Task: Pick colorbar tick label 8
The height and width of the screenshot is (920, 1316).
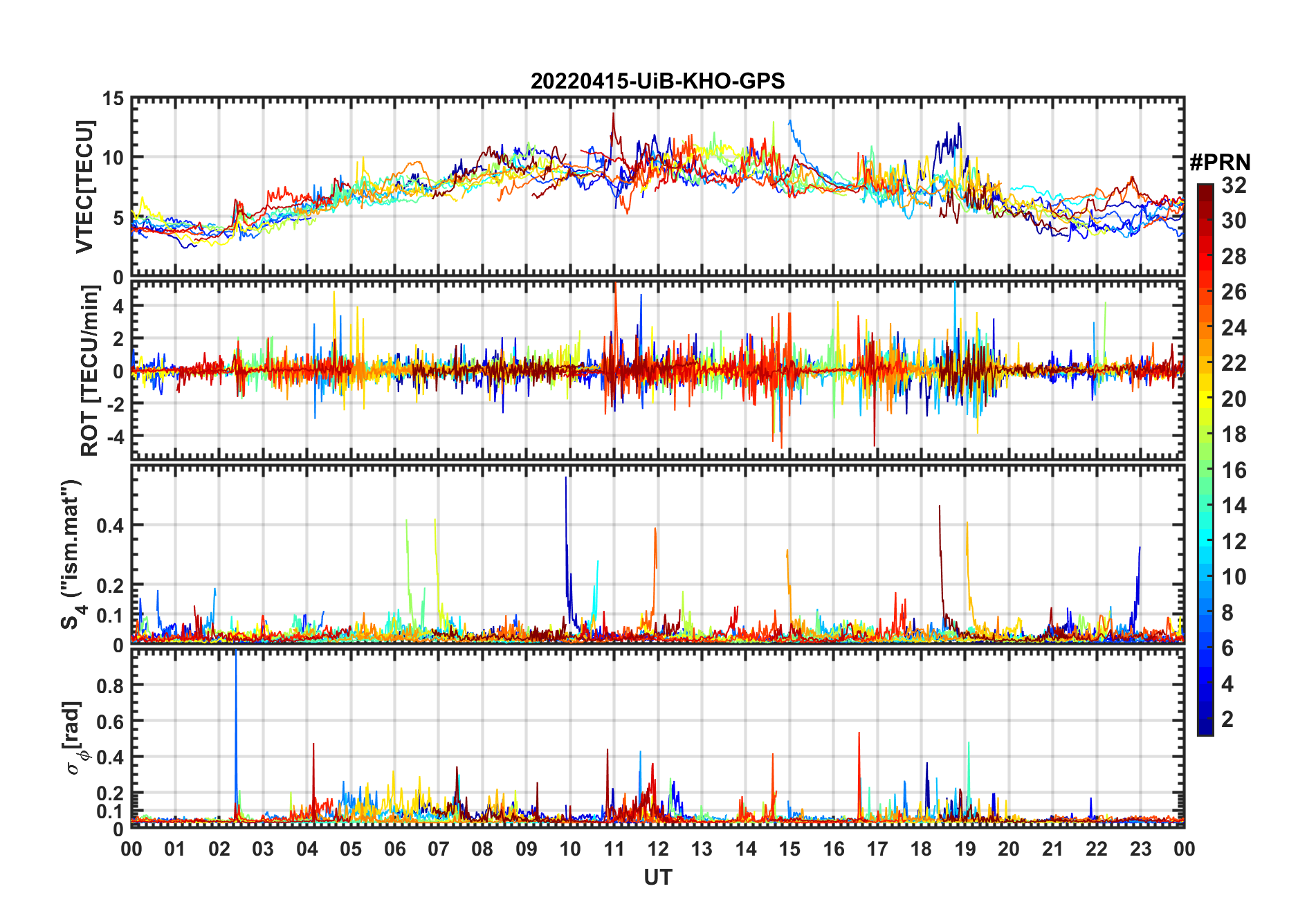Action: click(1227, 613)
